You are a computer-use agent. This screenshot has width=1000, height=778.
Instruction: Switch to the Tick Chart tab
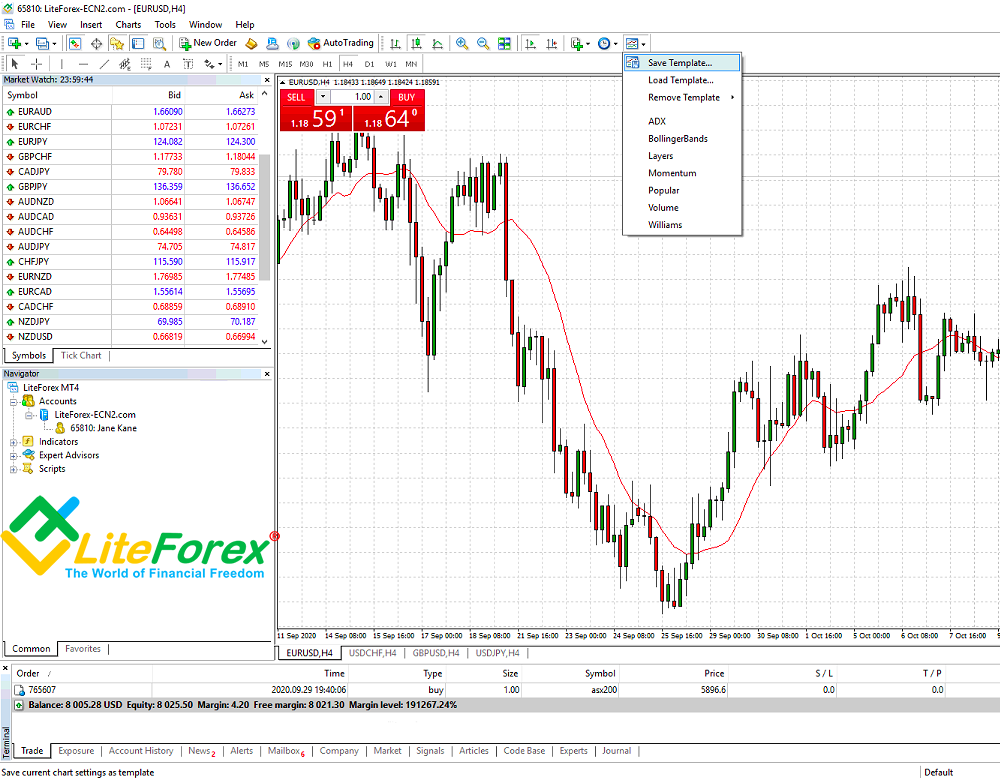(x=81, y=356)
